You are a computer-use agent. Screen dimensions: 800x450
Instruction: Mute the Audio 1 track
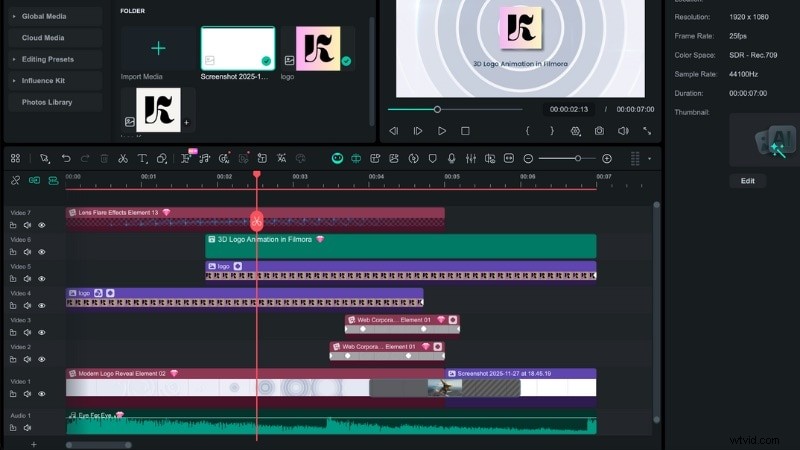pos(28,428)
